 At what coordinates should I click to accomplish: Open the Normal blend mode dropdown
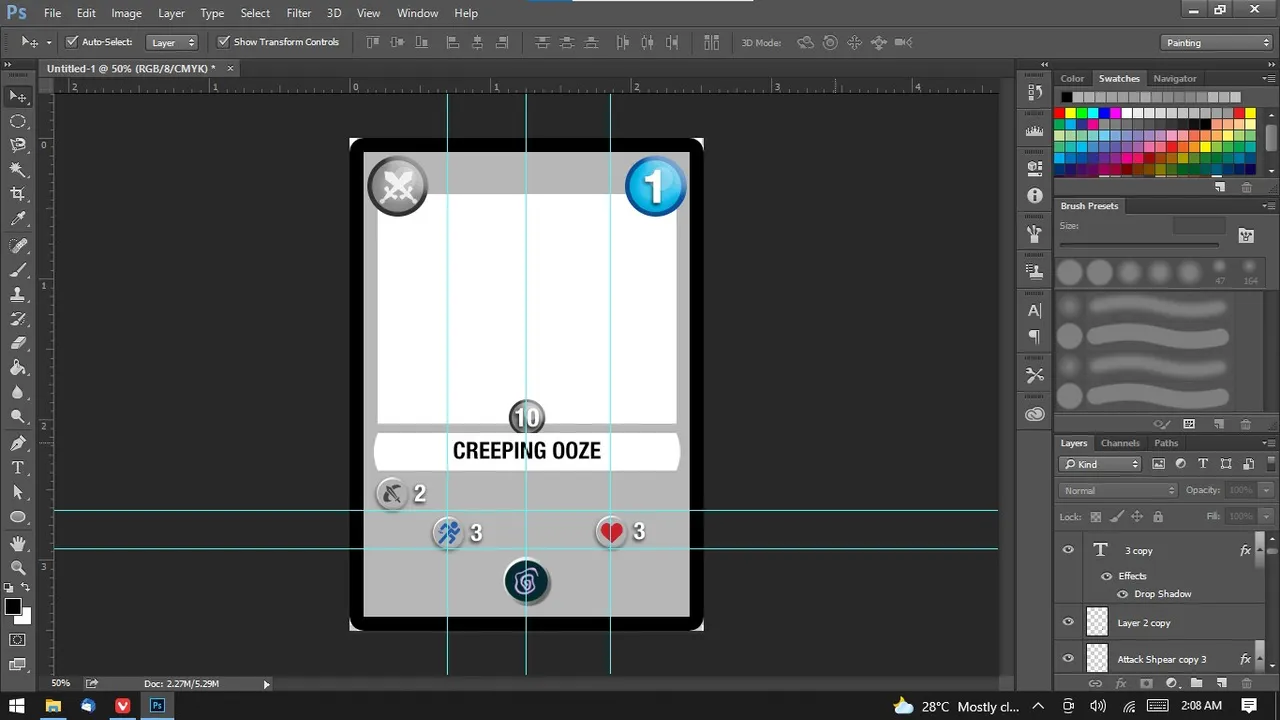(x=1119, y=490)
